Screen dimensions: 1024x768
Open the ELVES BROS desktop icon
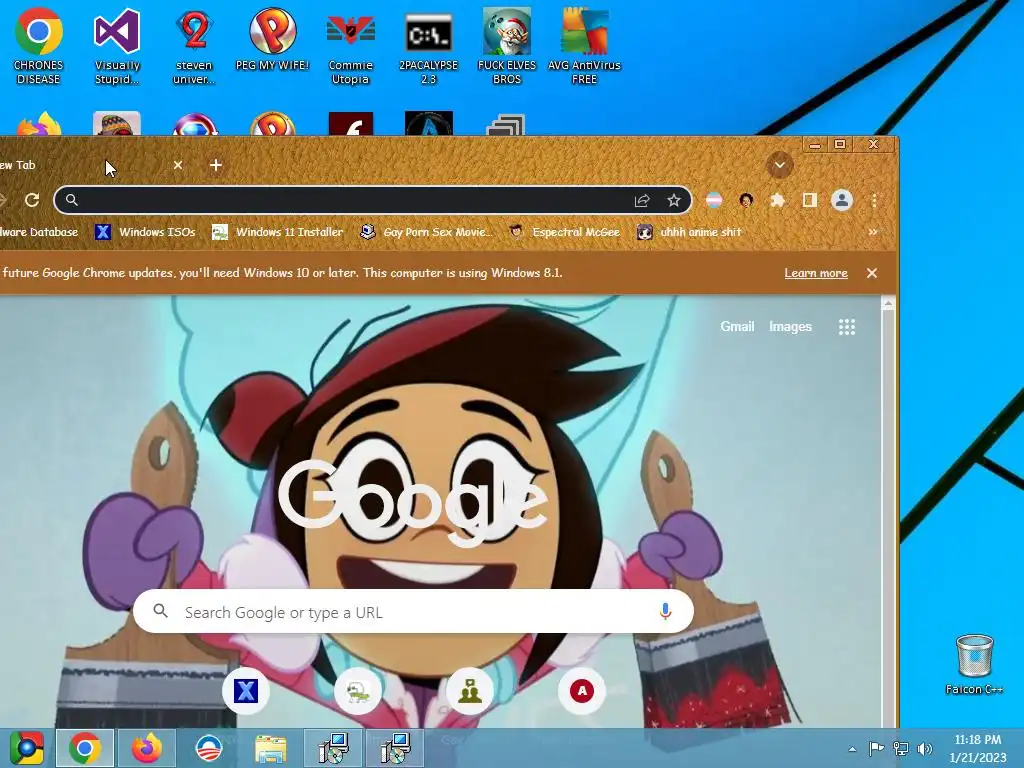click(507, 46)
